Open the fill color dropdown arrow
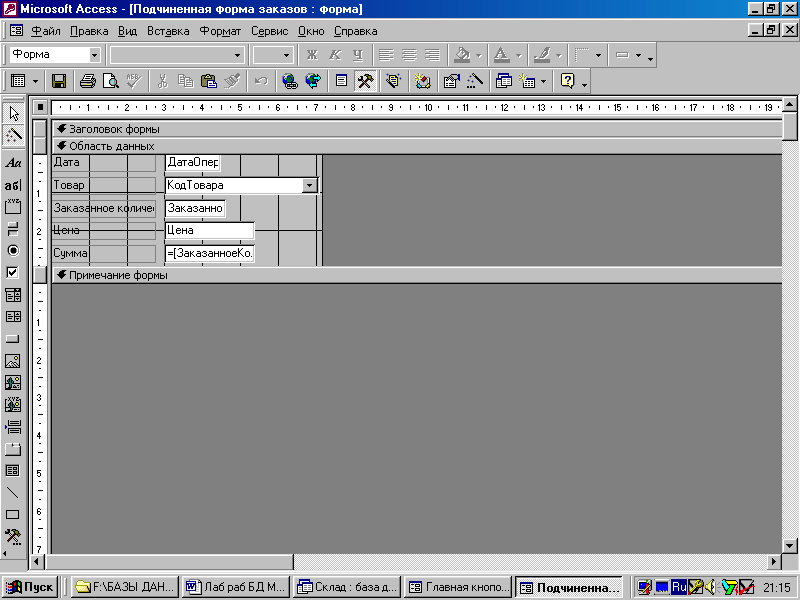 click(479, 55)
